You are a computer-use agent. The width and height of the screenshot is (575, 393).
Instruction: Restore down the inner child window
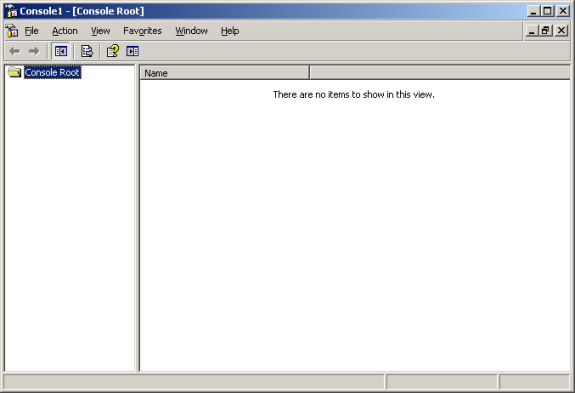point(545,30)
